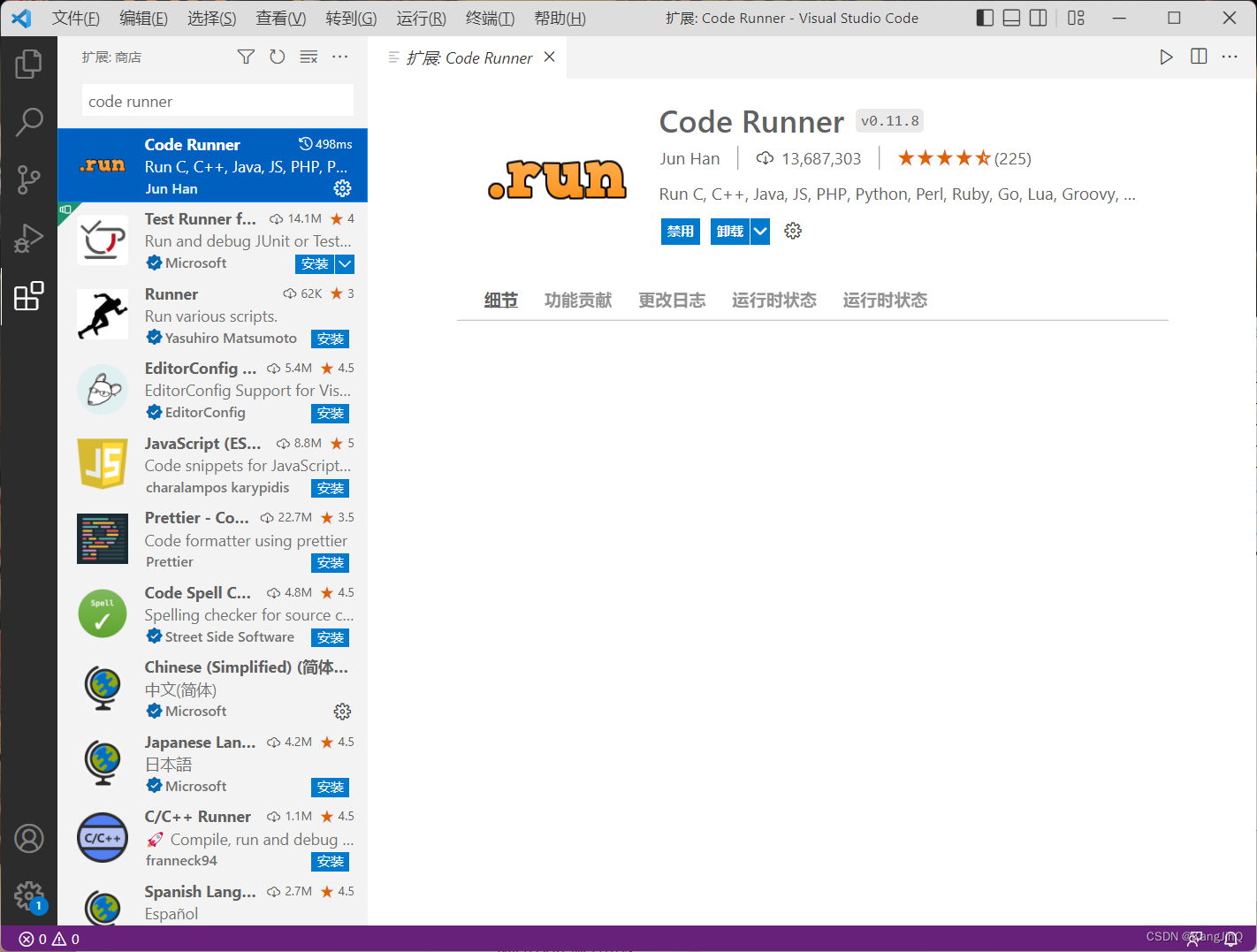This screenshot has width=1257, height=952.
Task: Install the Japanese Language Pack
Action: (x=331, y=787)
